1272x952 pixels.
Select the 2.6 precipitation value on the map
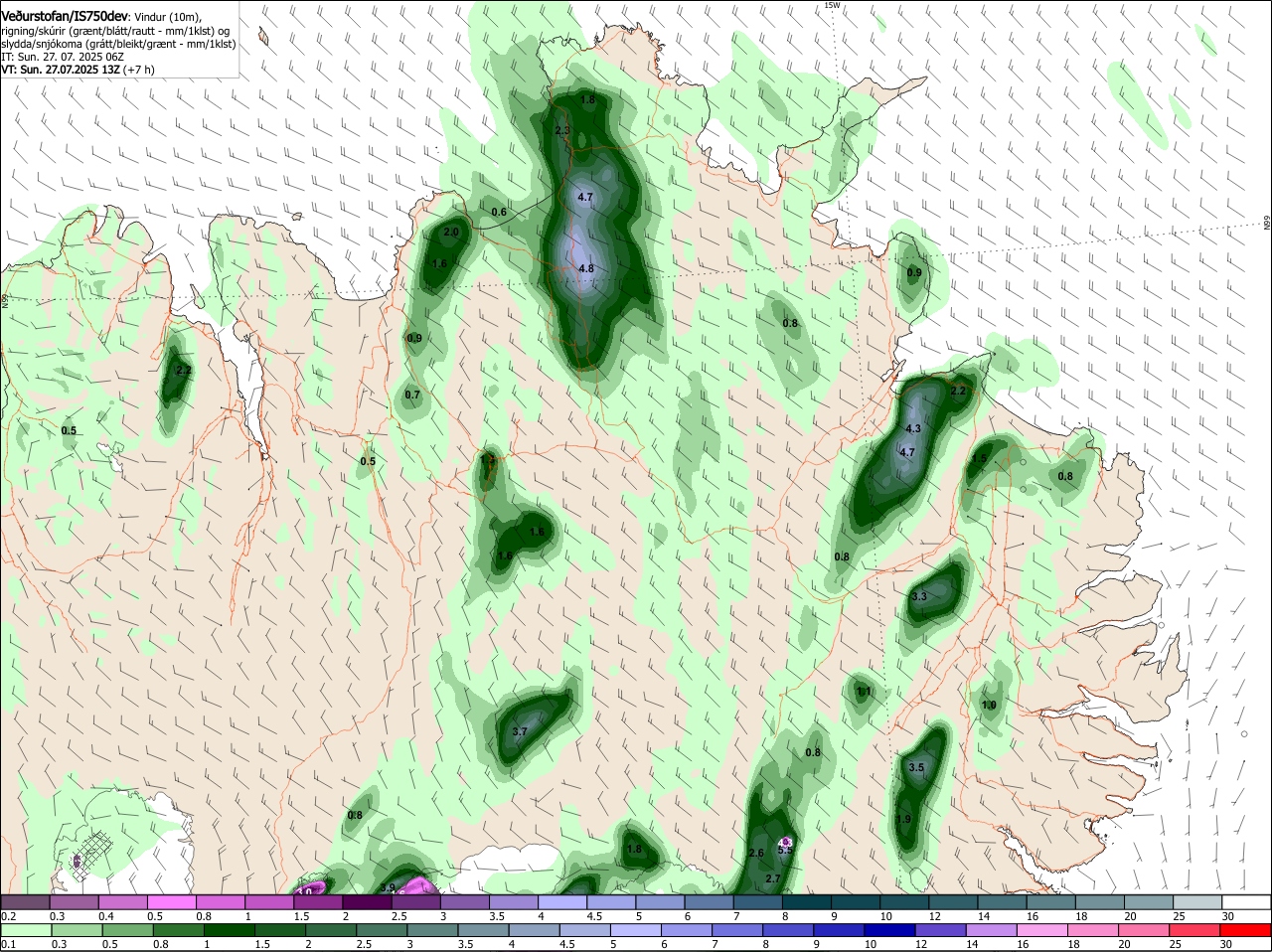756,854
